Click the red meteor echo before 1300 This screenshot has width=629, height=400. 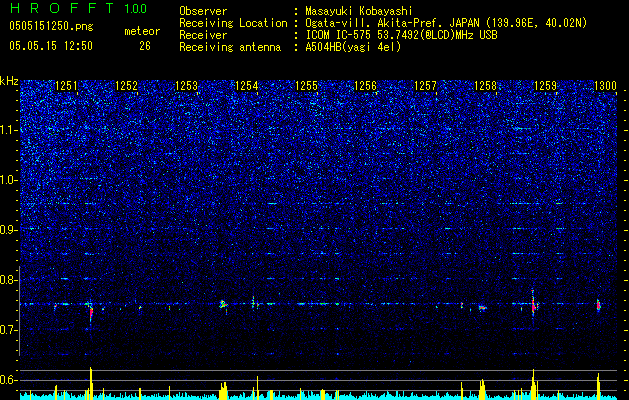click(x=598, y=306)
